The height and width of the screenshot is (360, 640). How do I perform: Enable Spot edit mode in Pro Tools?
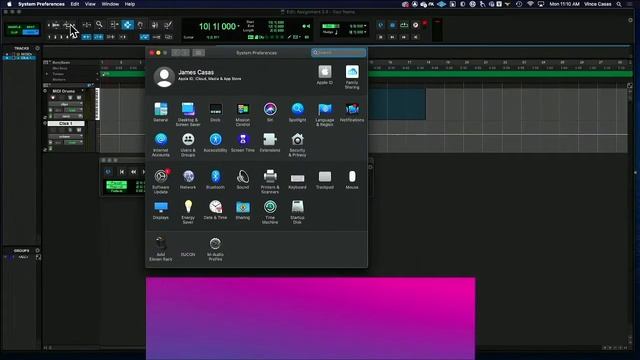31,27
